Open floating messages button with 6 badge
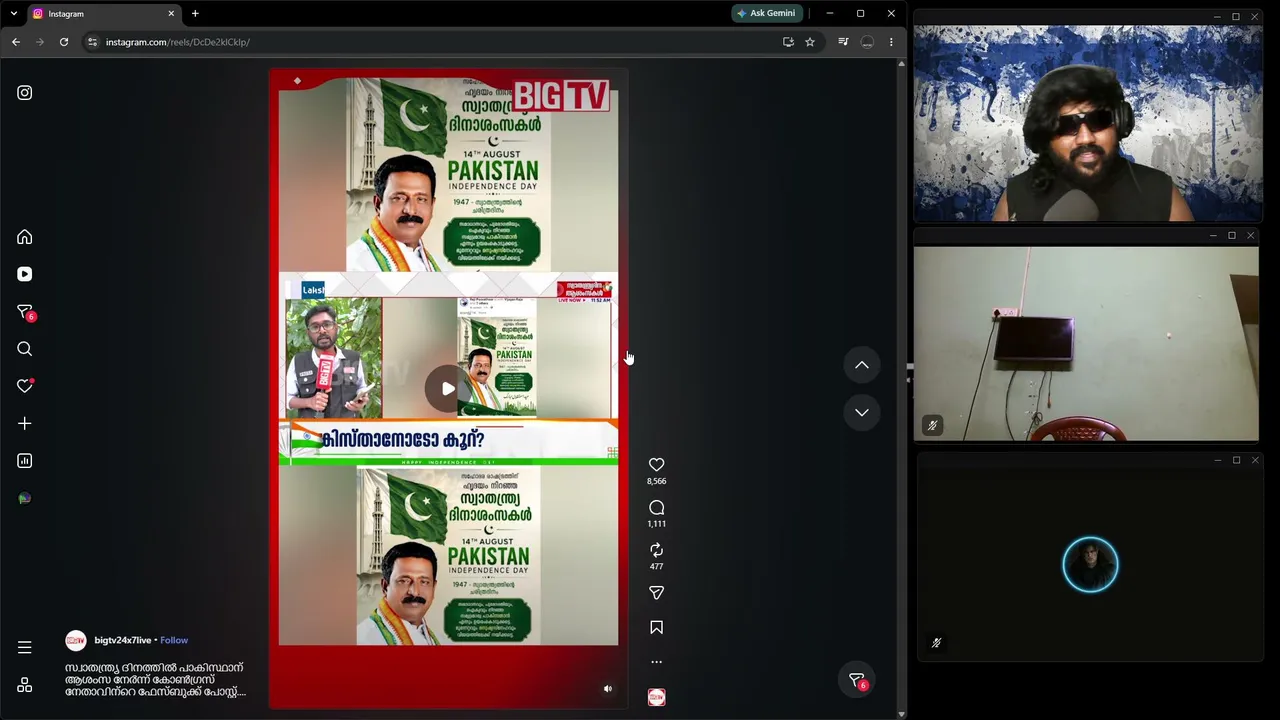This screenshot has height=720, width=1280. tap(857, 680)
